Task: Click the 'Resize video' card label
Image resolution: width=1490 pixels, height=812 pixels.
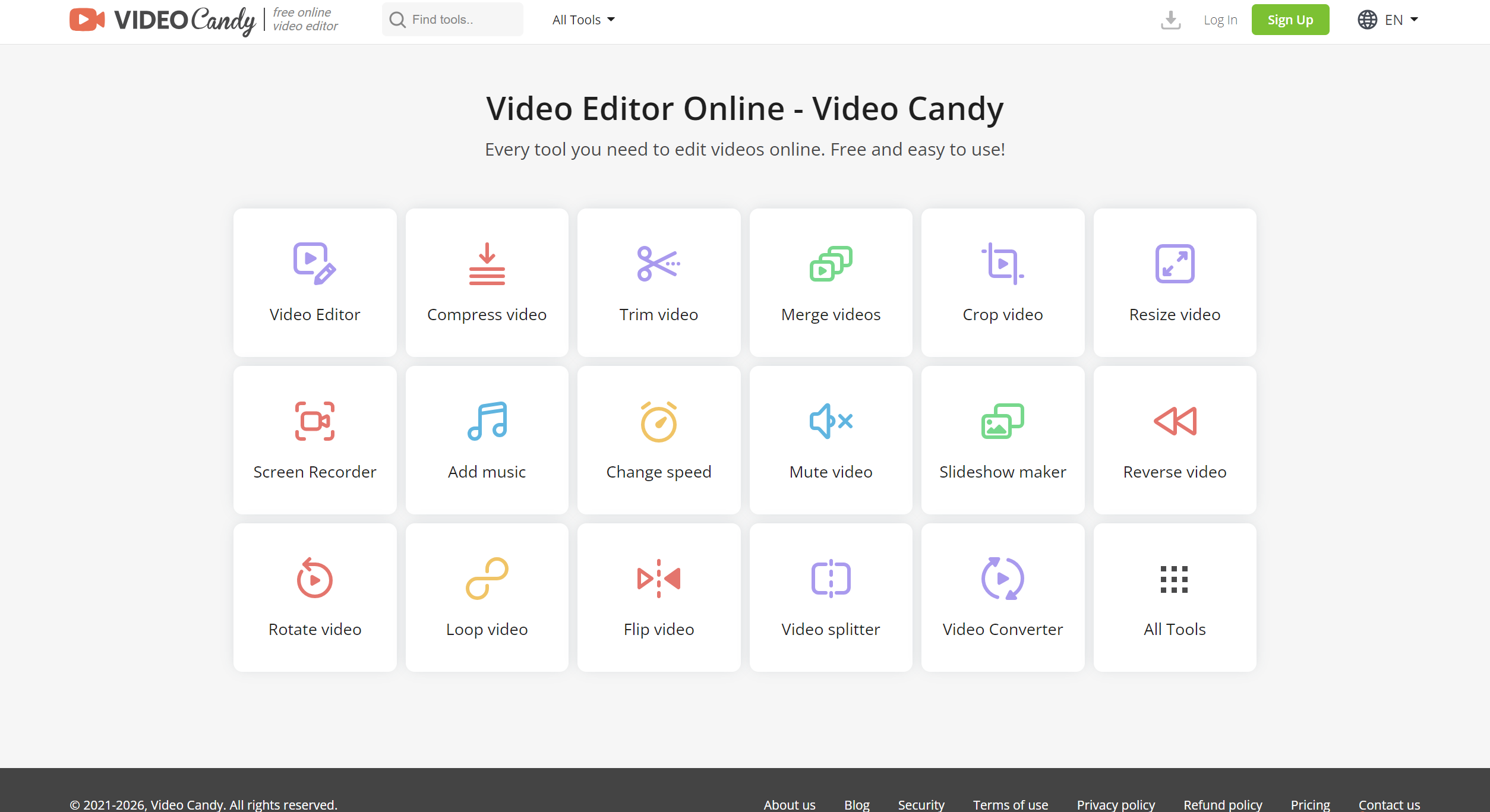Action: (x=1175, y=314)
